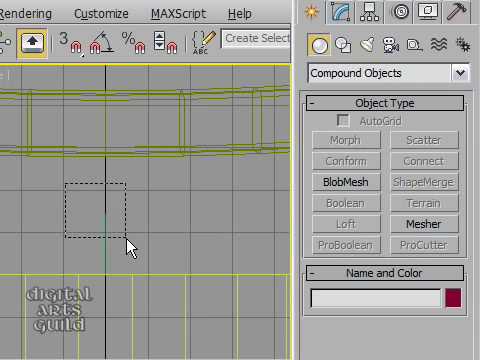Create a BlobMesh object
The image size is (480, 360).
[346, 182]
